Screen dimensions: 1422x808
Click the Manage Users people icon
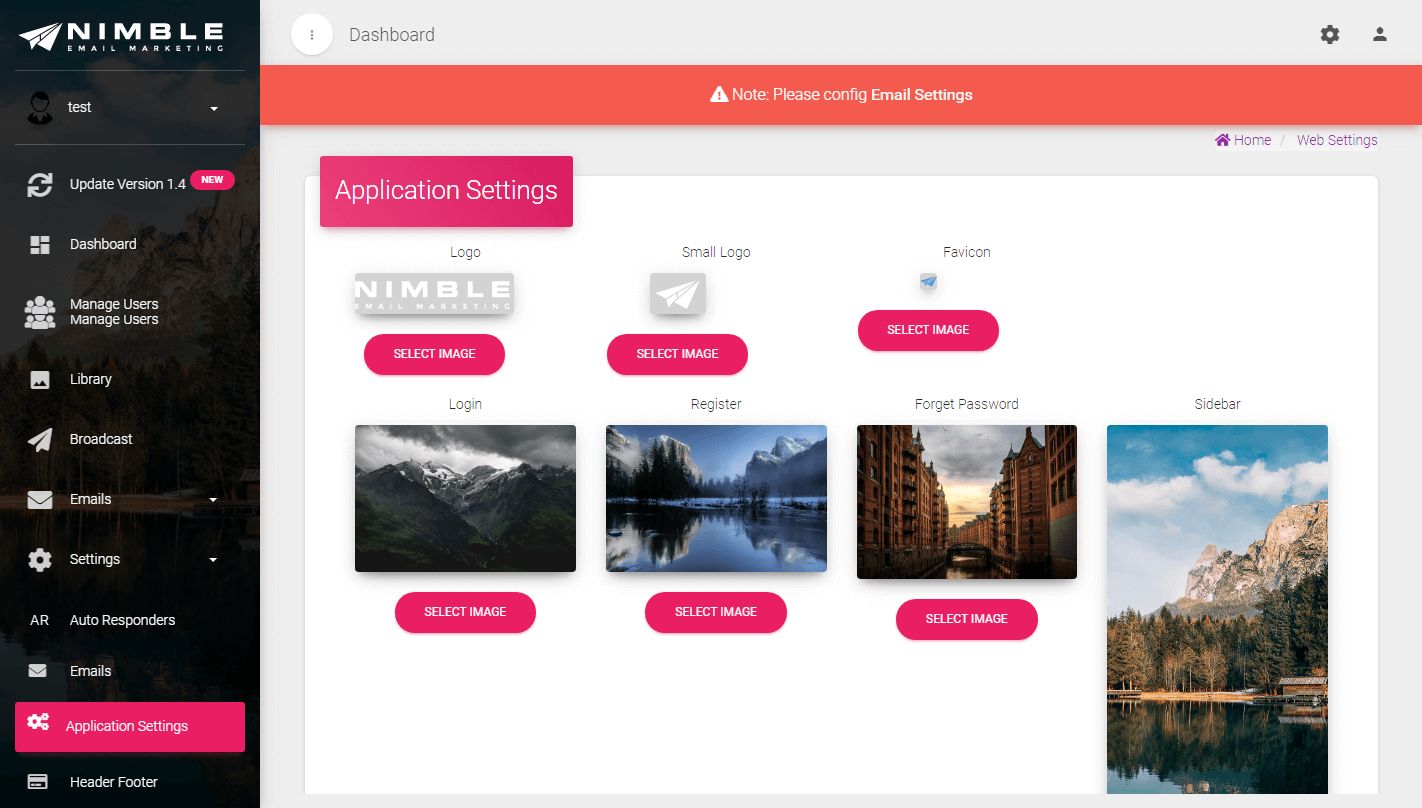pos(40,312)
